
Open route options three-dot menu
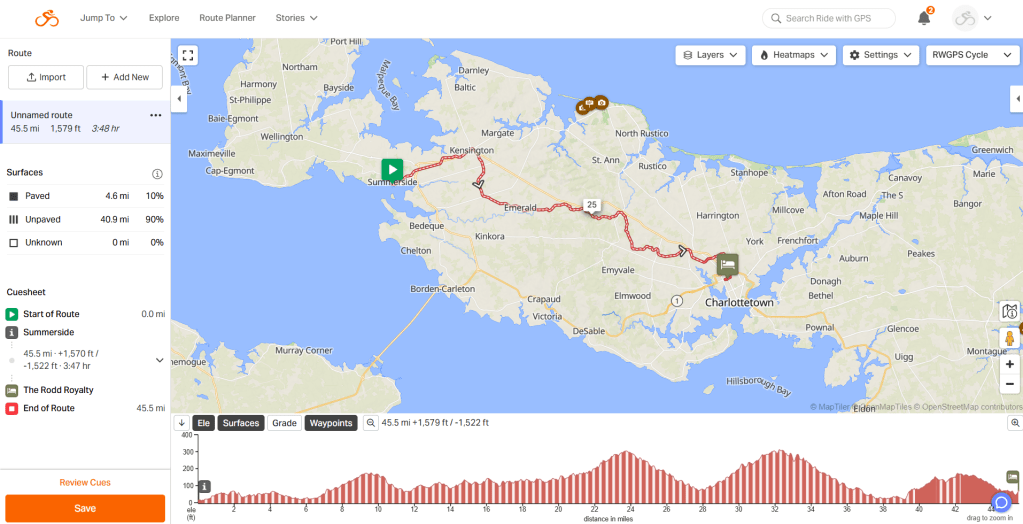coord(155,115)
